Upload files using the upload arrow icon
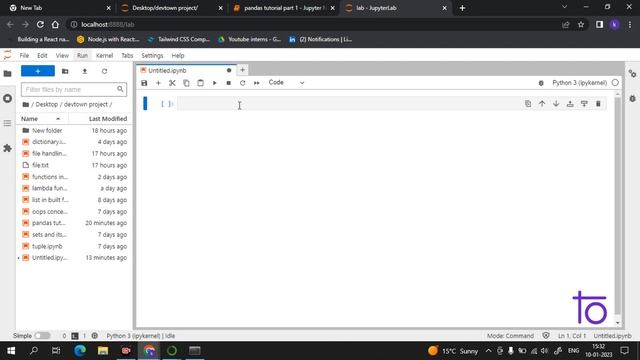 [x=84, y=71]
